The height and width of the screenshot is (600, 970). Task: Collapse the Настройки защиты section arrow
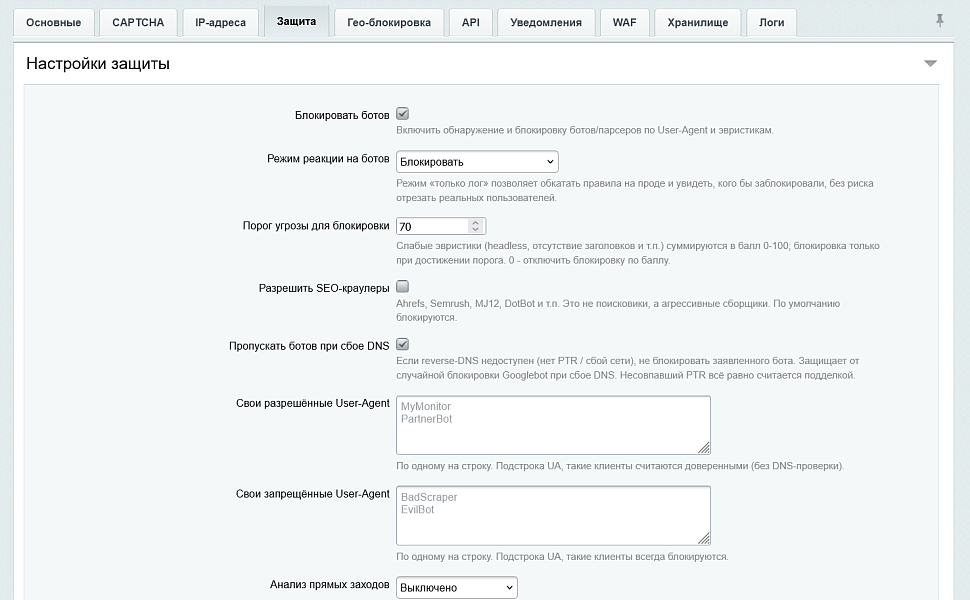930,63
